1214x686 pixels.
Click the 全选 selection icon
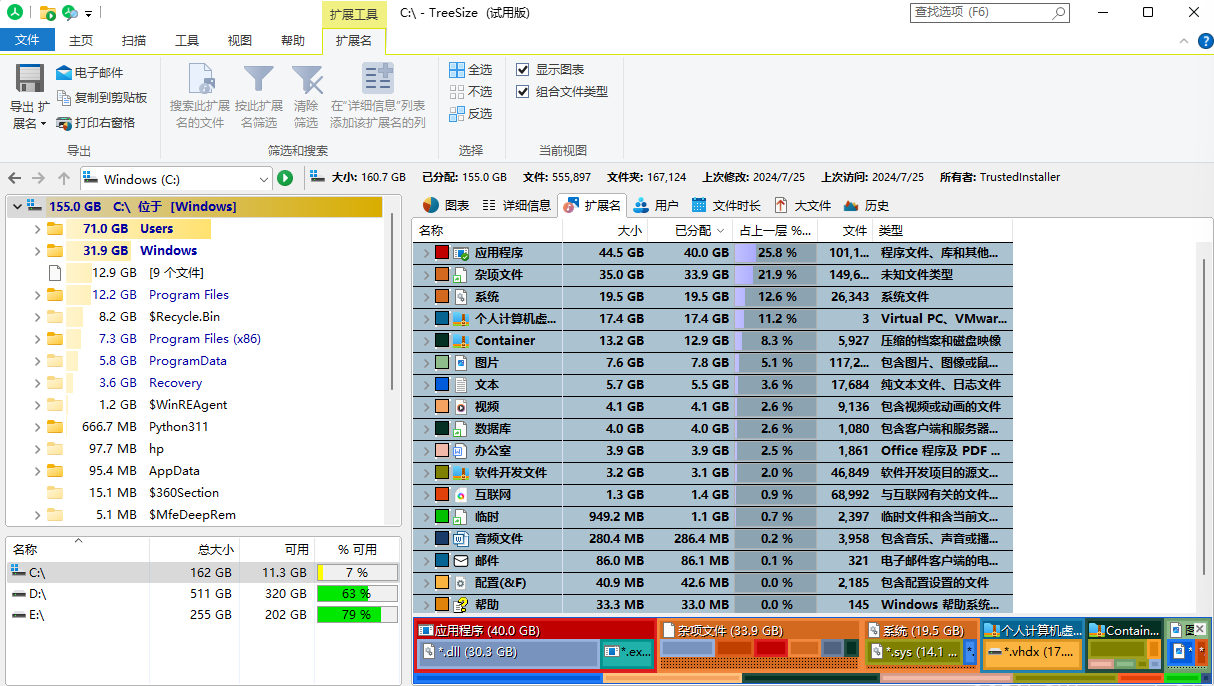(x=455, y=68)
